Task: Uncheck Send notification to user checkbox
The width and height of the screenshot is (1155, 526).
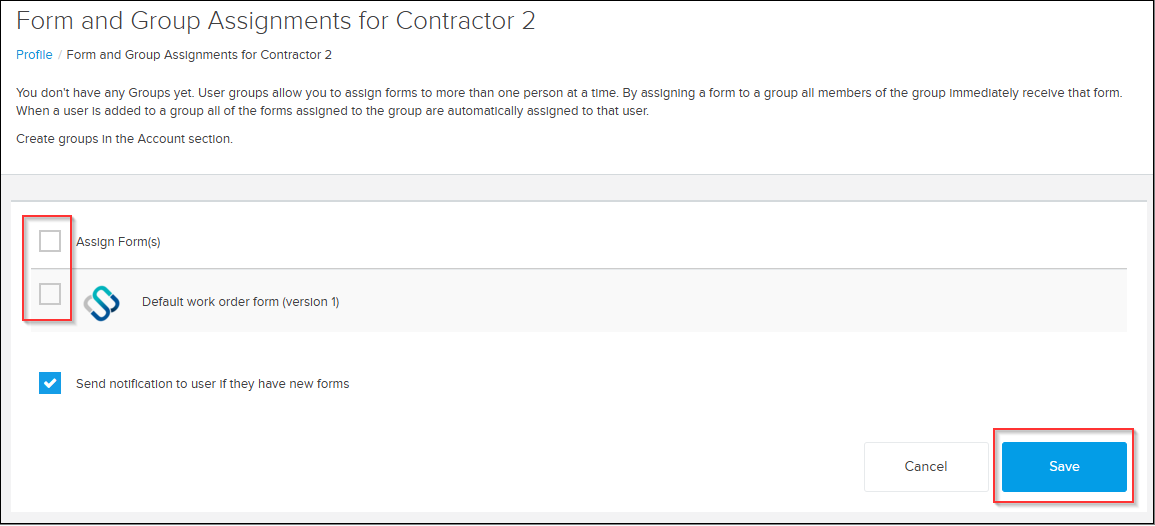Action: click(x=50, y=384)
